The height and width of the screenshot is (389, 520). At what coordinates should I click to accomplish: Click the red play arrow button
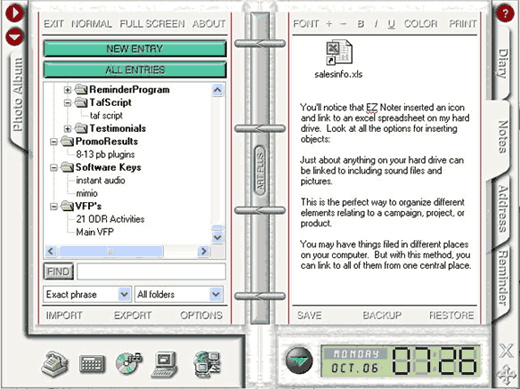click(14, 13)
